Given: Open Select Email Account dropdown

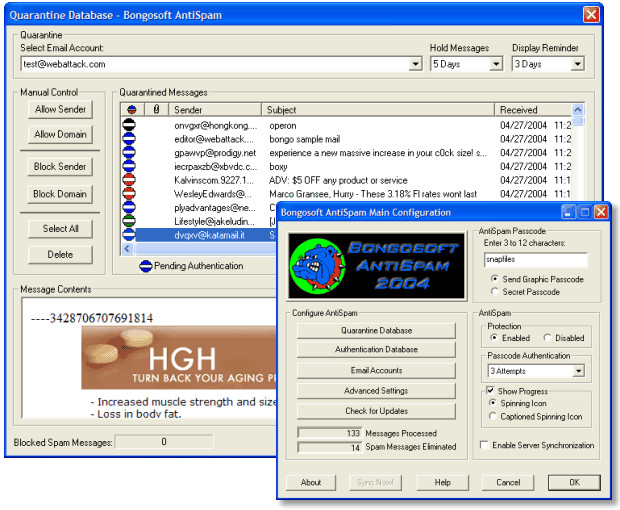Looking at the screenshot, I should pyautogui.click(x=415, y=64).
